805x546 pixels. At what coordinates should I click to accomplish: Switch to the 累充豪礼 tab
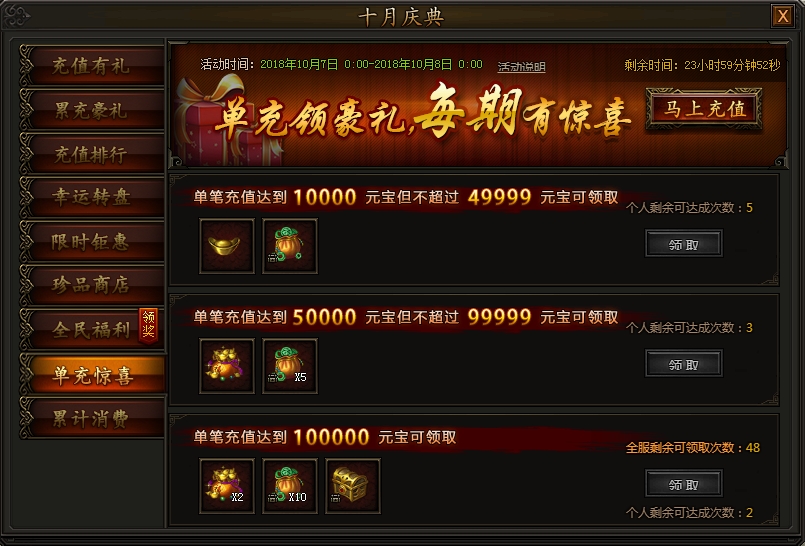tap(92, 110)
